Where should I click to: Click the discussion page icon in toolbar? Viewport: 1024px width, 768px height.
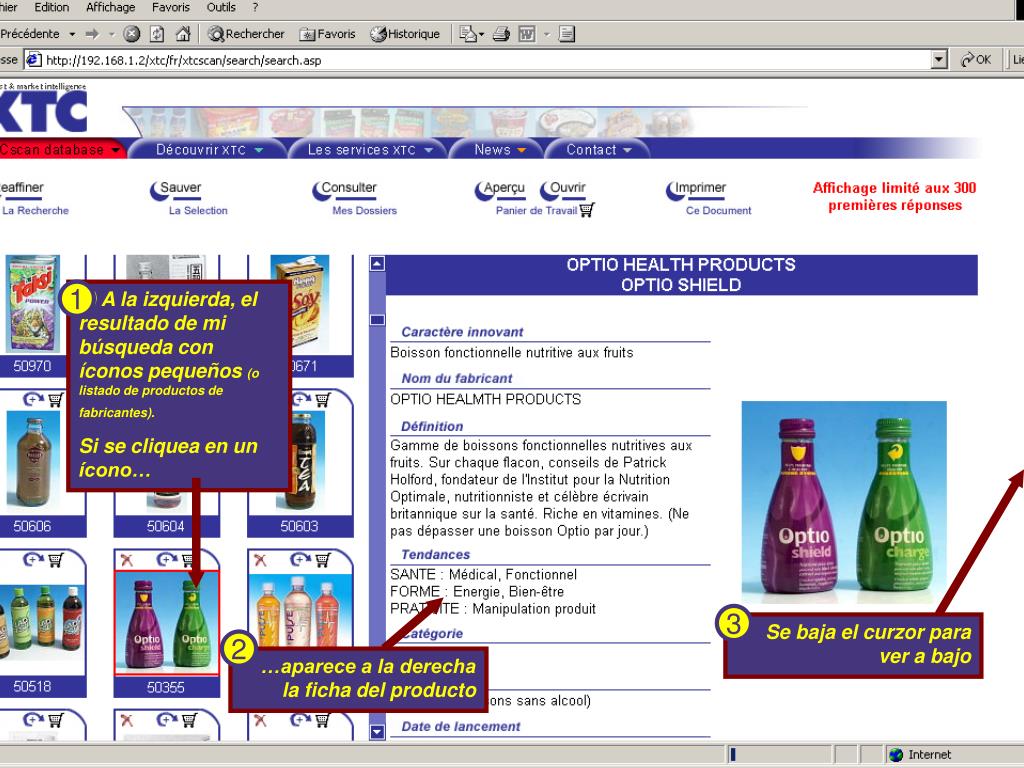point(567,34)
